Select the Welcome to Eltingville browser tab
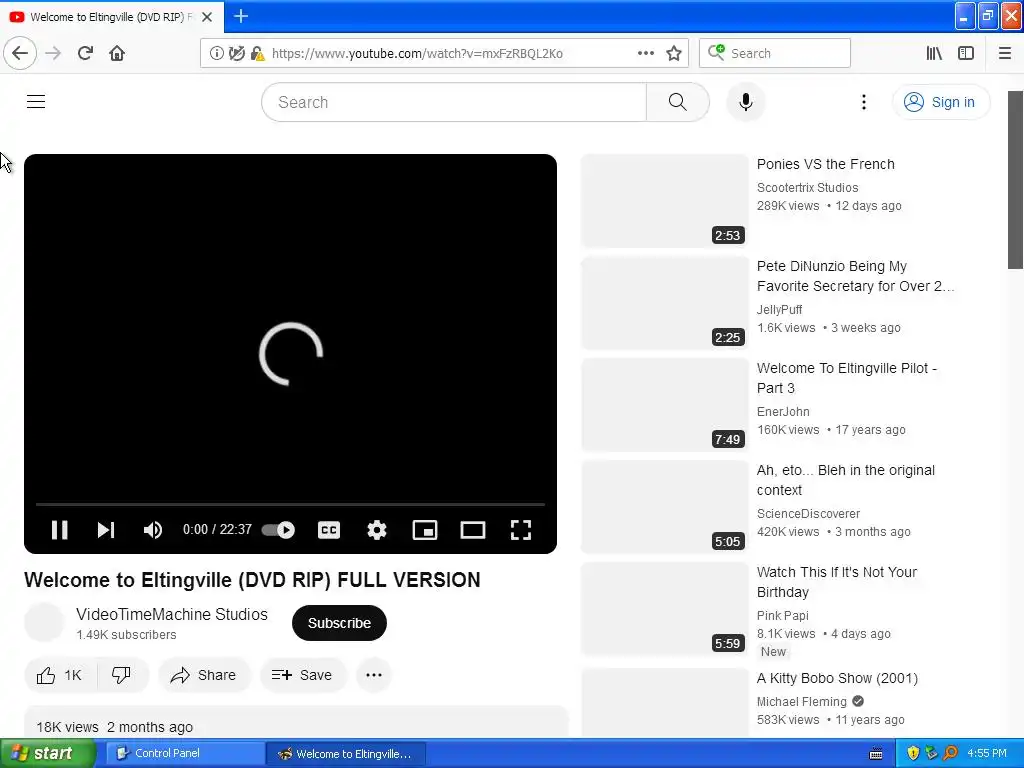This screenshot has height=768, width=1024. pos(112,17)
